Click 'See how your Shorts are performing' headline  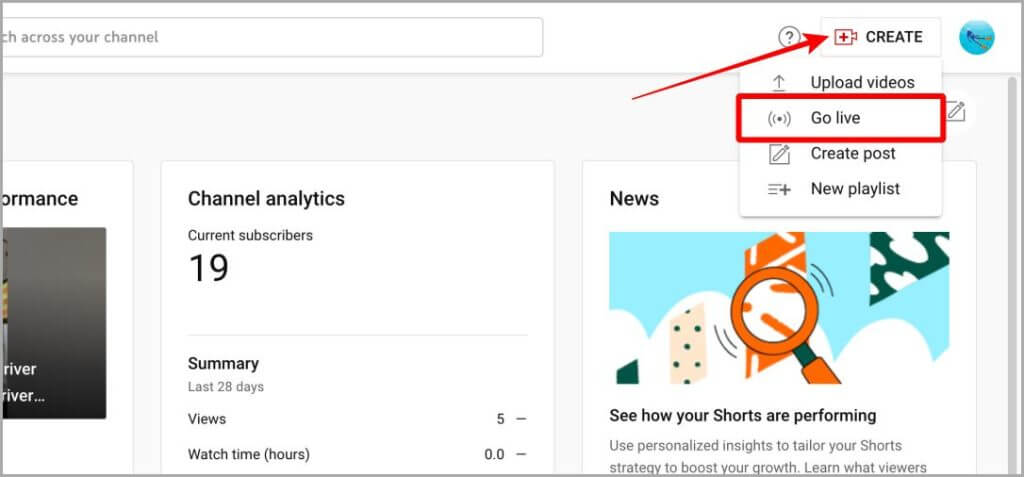(x=743, y=416)
